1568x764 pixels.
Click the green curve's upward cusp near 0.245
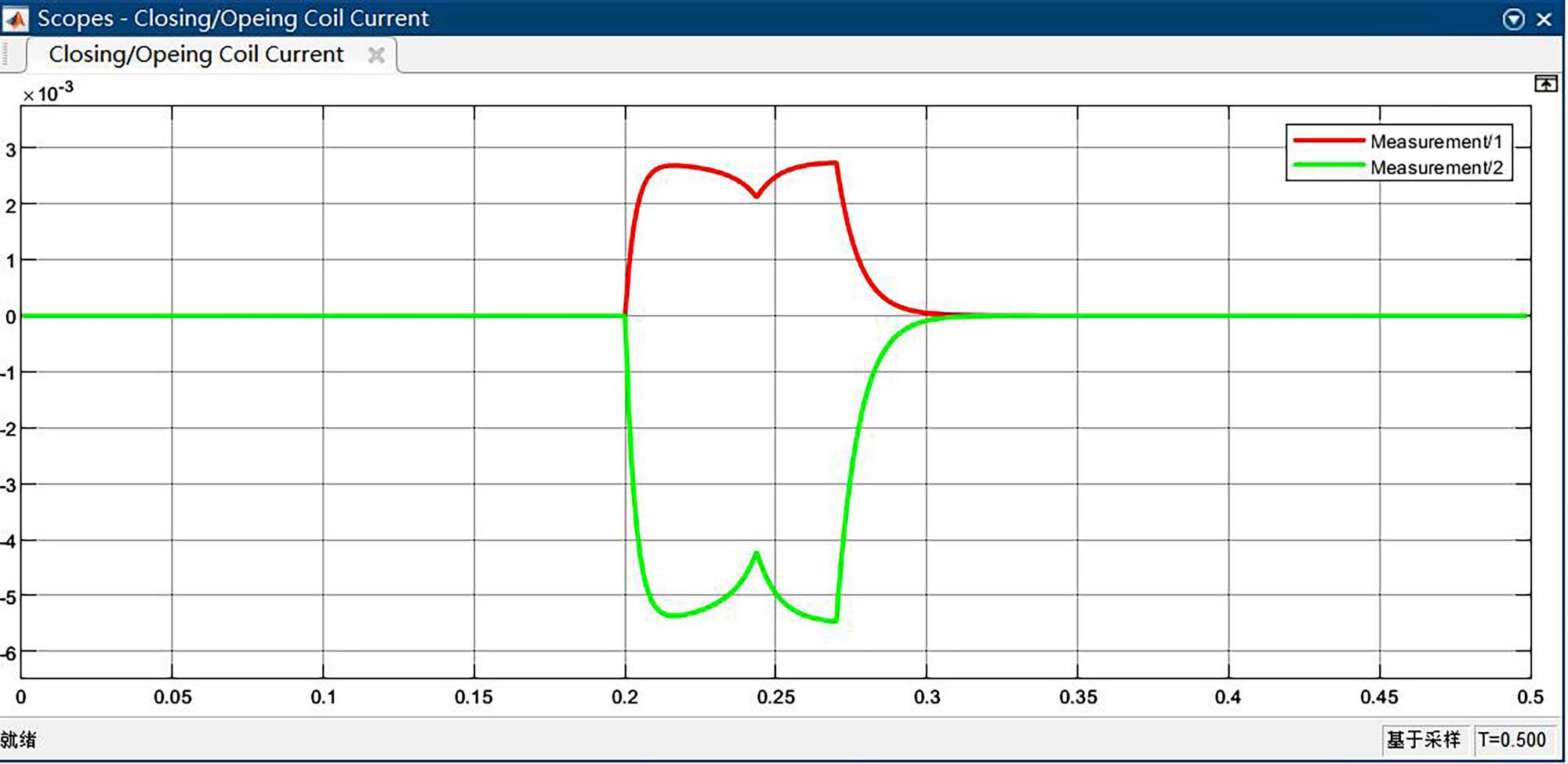(756, 553)
